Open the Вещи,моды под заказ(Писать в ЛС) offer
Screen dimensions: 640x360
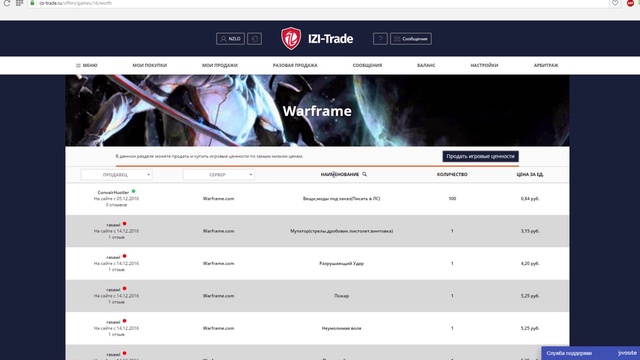[x=341, y=199]
